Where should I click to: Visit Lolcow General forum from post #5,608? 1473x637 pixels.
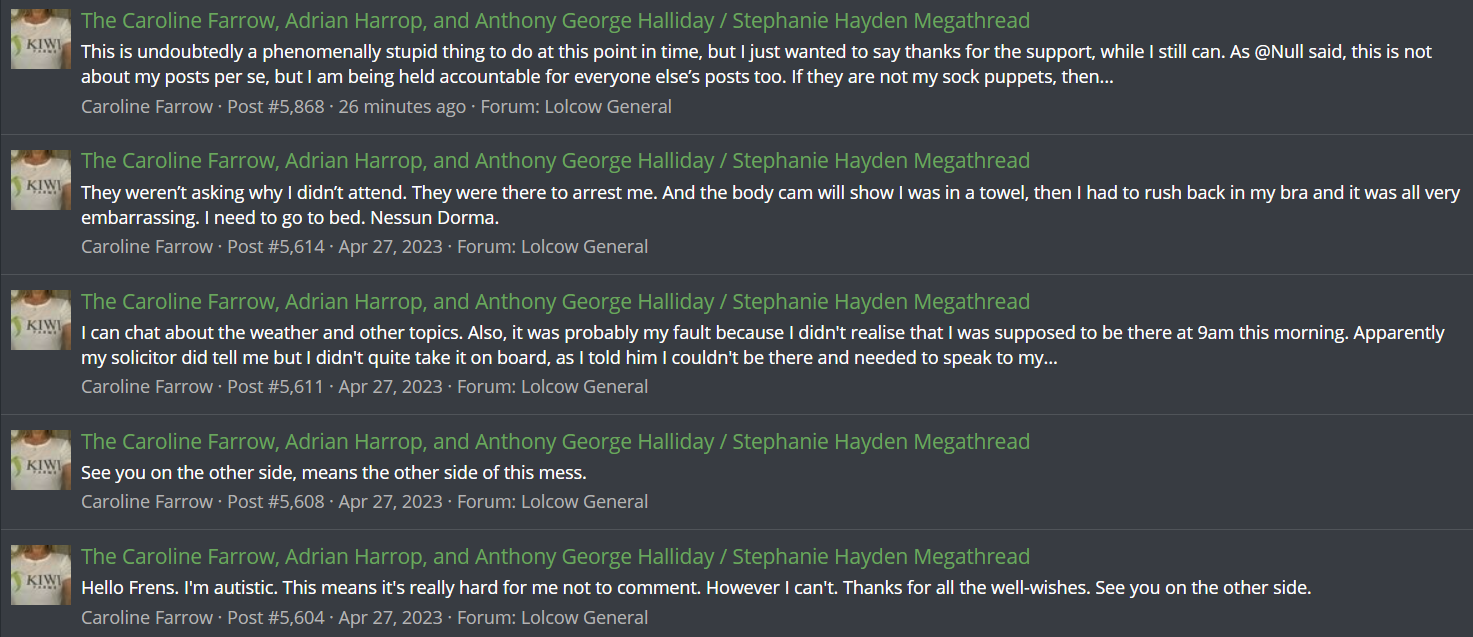click(x=584, y=501)
